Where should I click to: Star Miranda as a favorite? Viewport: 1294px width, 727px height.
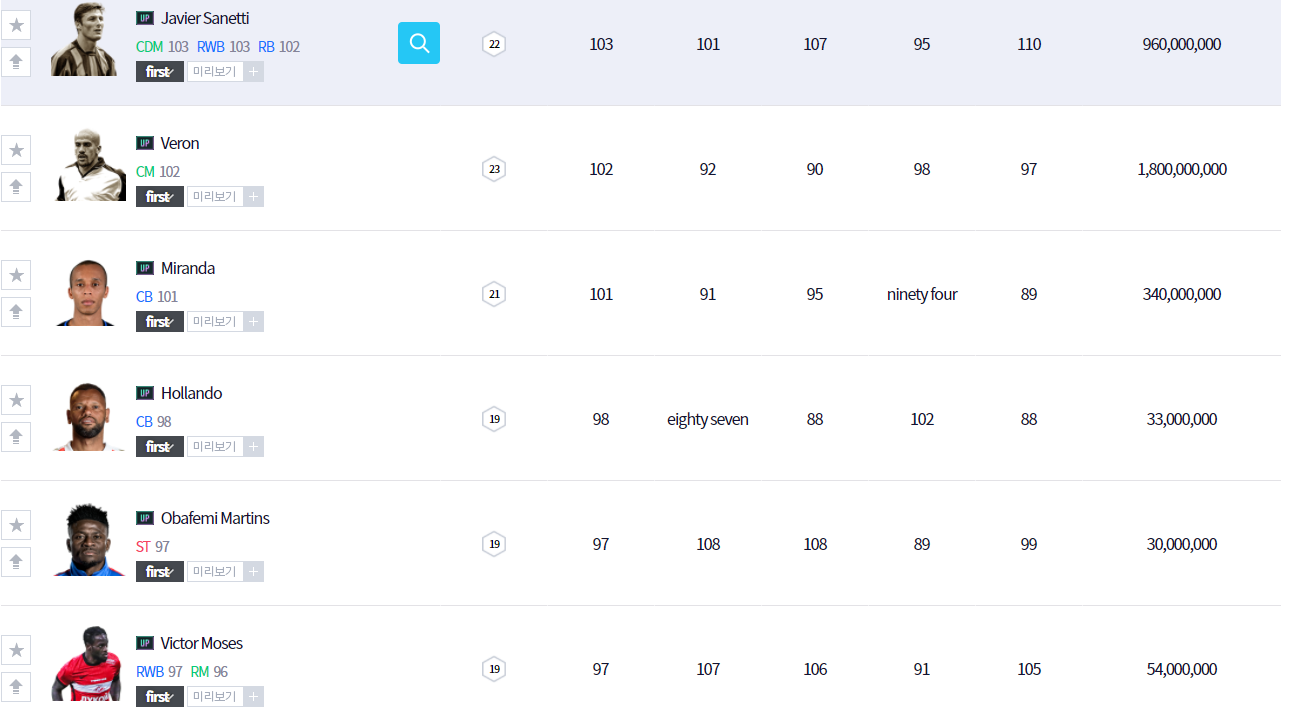pyautogui.click(x=16, y=275)
